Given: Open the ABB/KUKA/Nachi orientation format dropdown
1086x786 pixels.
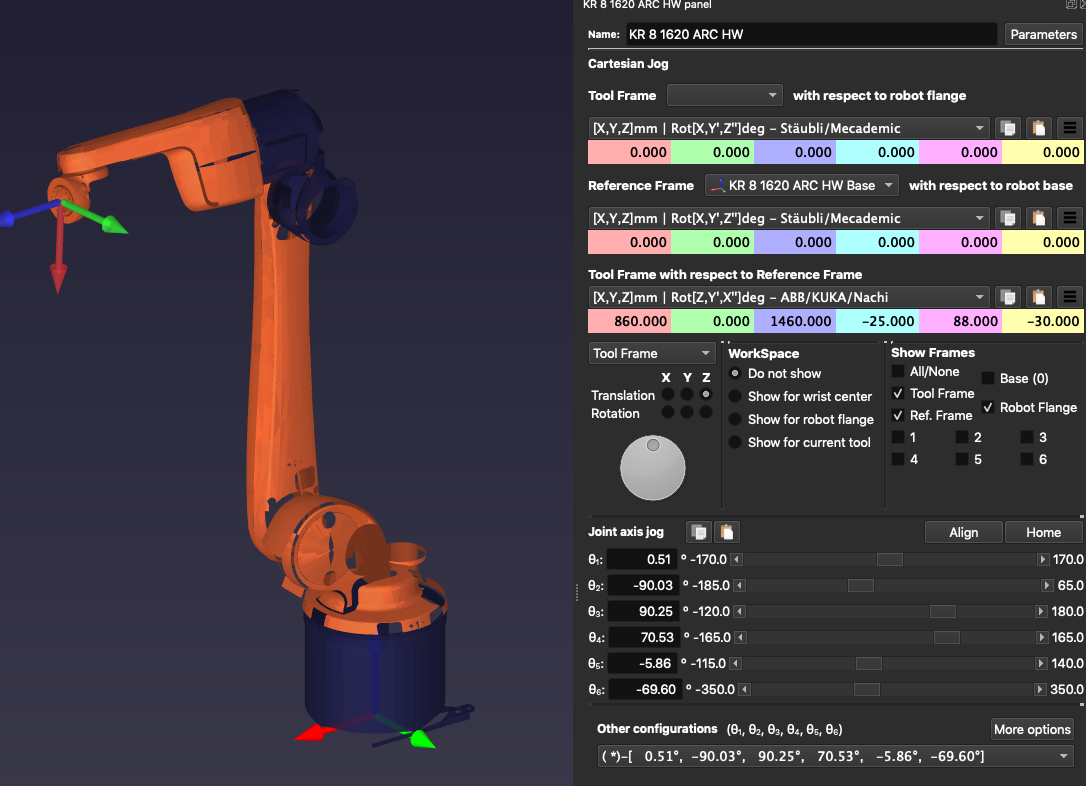Looking at the screenshot, I should pyautogui.click(x=789, y=297).
